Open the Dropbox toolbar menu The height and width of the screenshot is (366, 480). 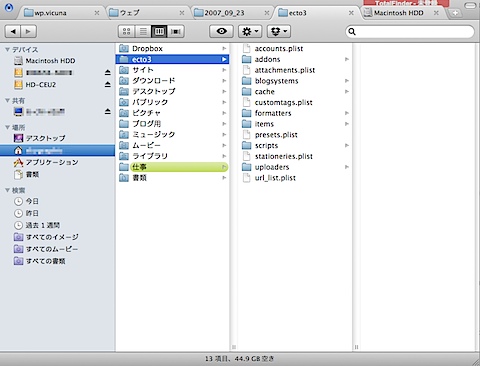[x=279, y=31]
